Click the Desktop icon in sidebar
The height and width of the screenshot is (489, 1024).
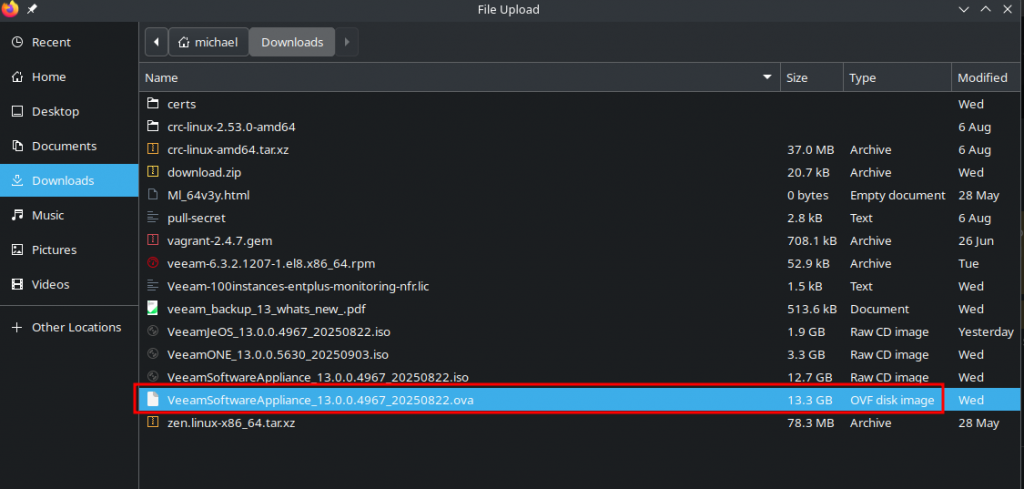[x=18, y=112]
